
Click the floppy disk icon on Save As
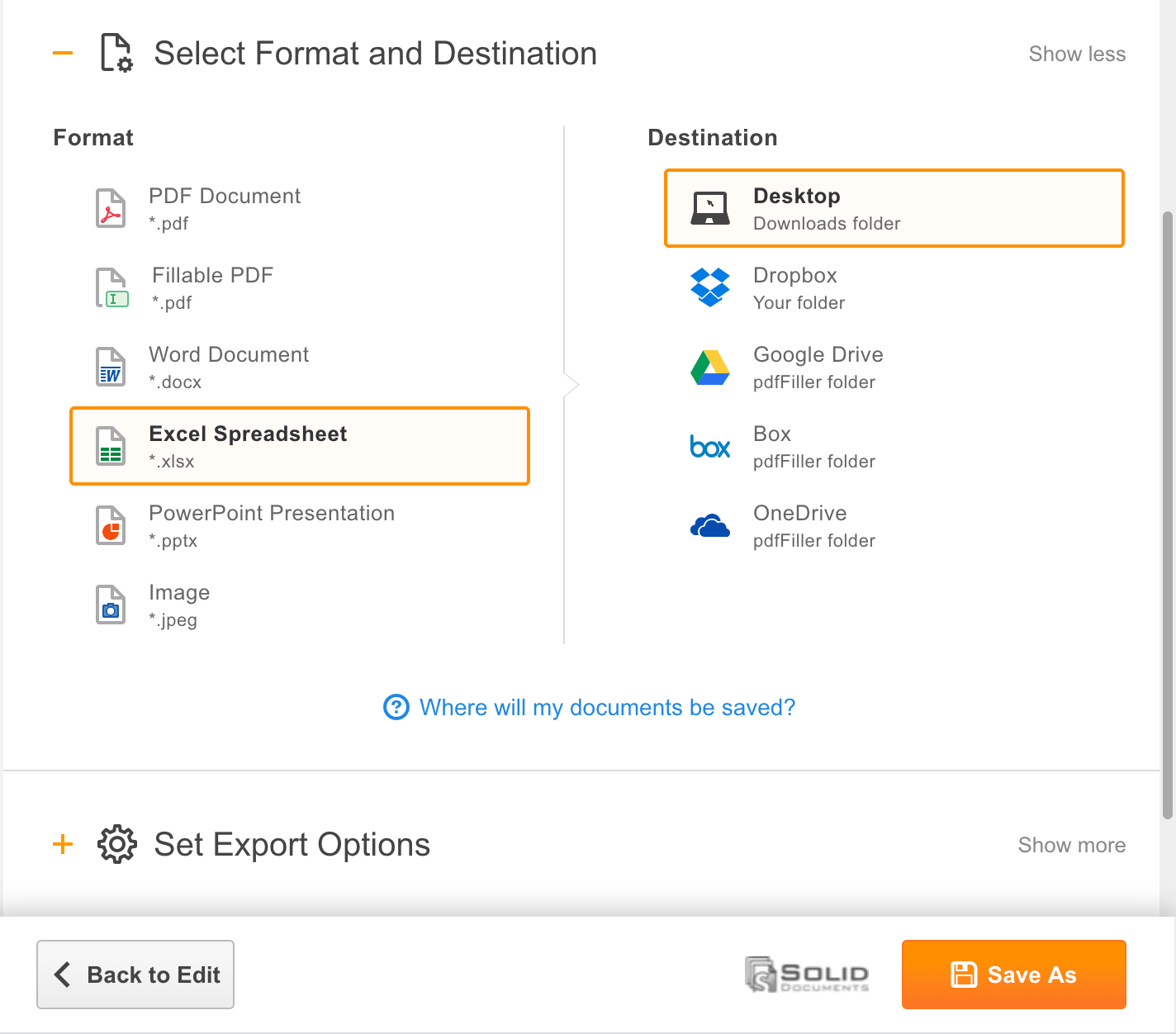[x=964, y=975]
